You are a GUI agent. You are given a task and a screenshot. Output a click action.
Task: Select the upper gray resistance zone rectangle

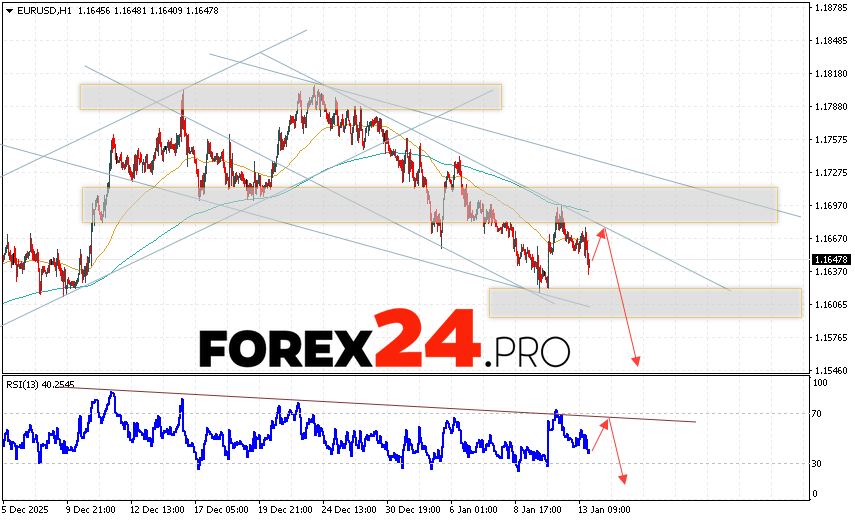[x=290, y=96]
